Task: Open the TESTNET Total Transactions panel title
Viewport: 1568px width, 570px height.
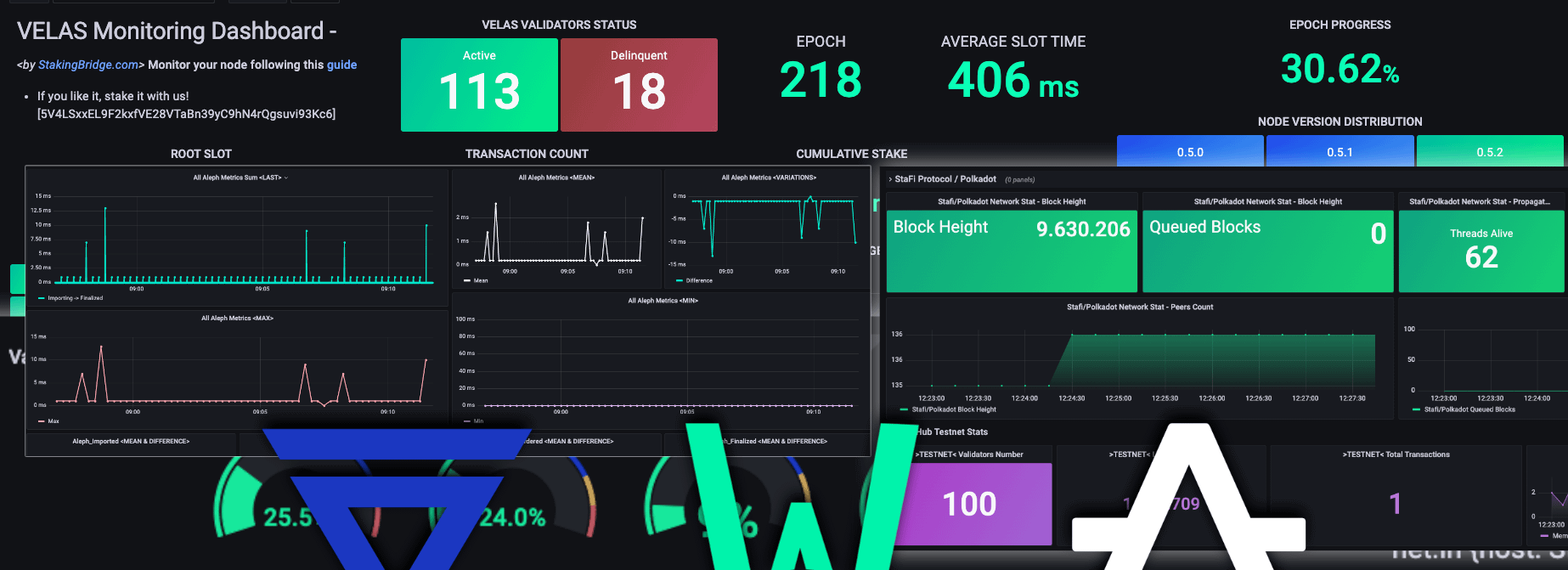Action: click(1396, 454)
